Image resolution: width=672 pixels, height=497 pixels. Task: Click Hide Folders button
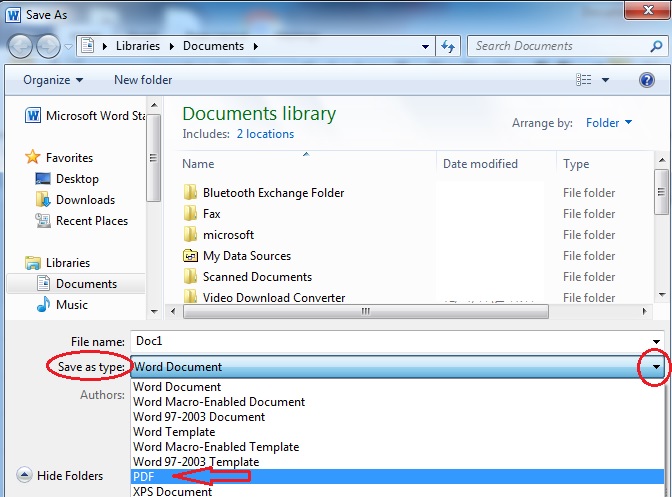pos(60,475)
